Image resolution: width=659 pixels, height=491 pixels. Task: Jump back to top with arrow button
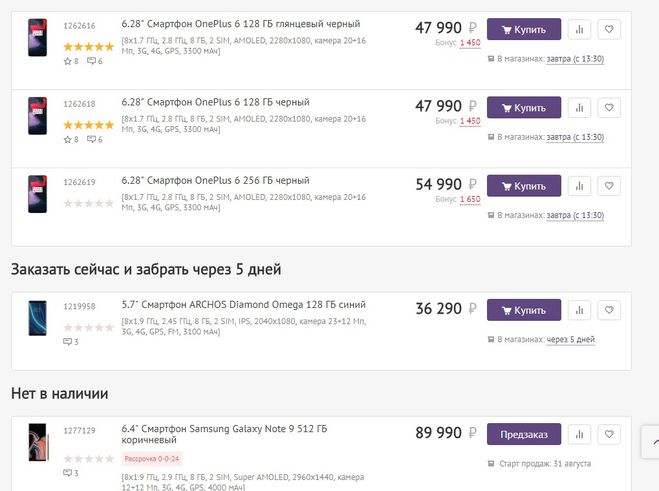pyautogui.click(x=651, y=442)
